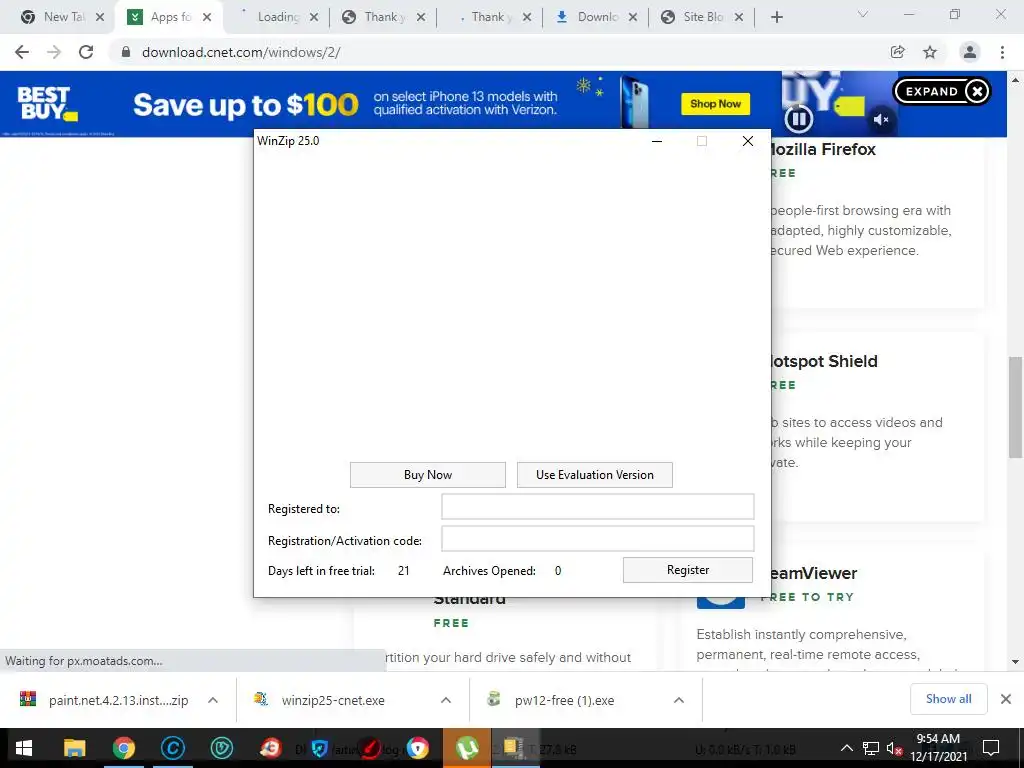Click the Best Buy logo
Screen dimensions: 1024x768
click(x=46, y=104)
